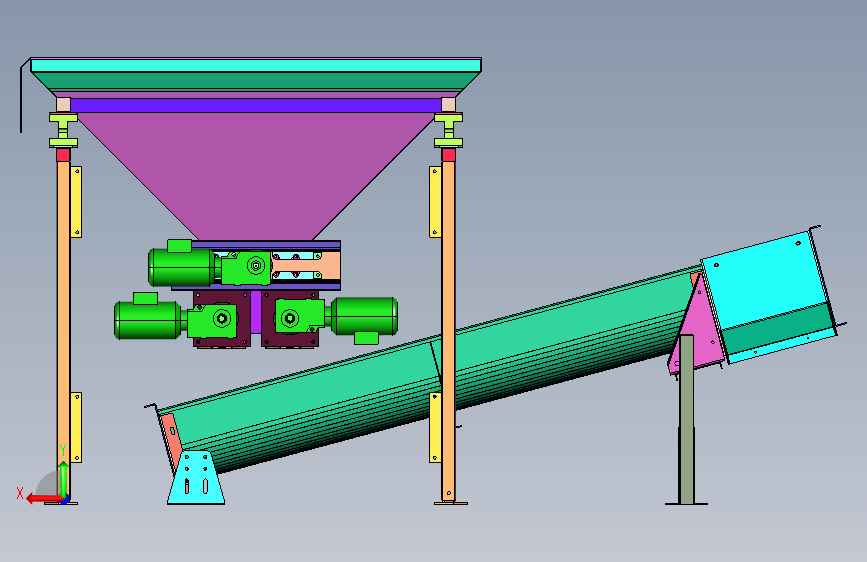Pick the violet horizontal beam under hopper rim
Image resolution: width=867 pixels, height=562 pixels.
255,105
